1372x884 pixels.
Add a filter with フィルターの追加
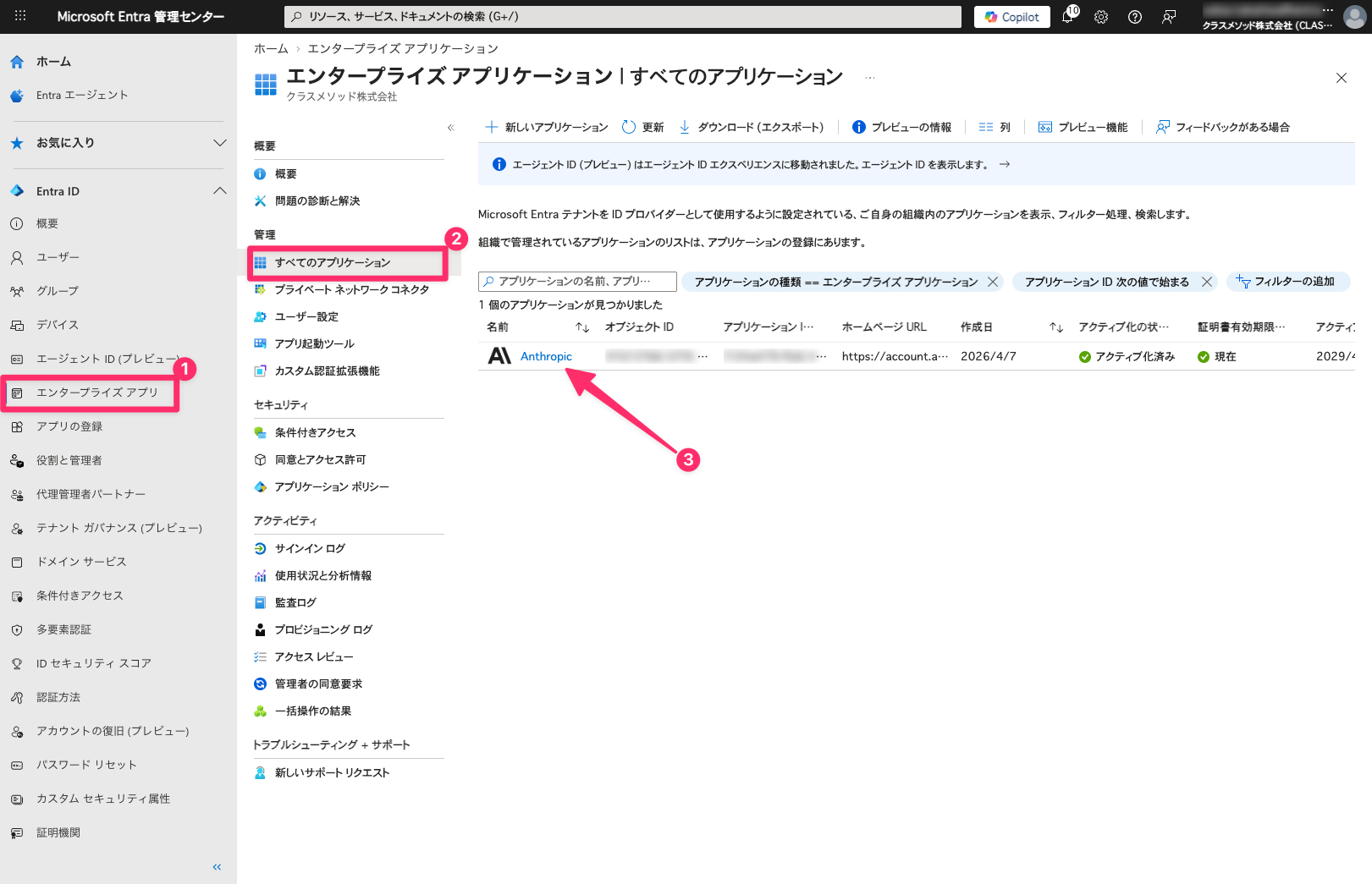(1286, 282)
